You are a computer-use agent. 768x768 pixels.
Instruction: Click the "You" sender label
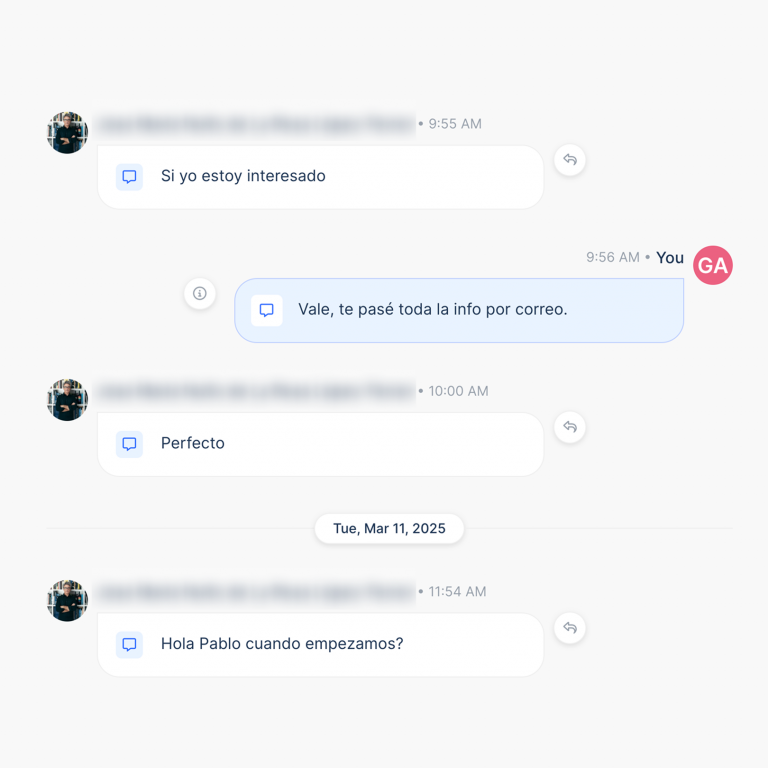click(670, 258)
